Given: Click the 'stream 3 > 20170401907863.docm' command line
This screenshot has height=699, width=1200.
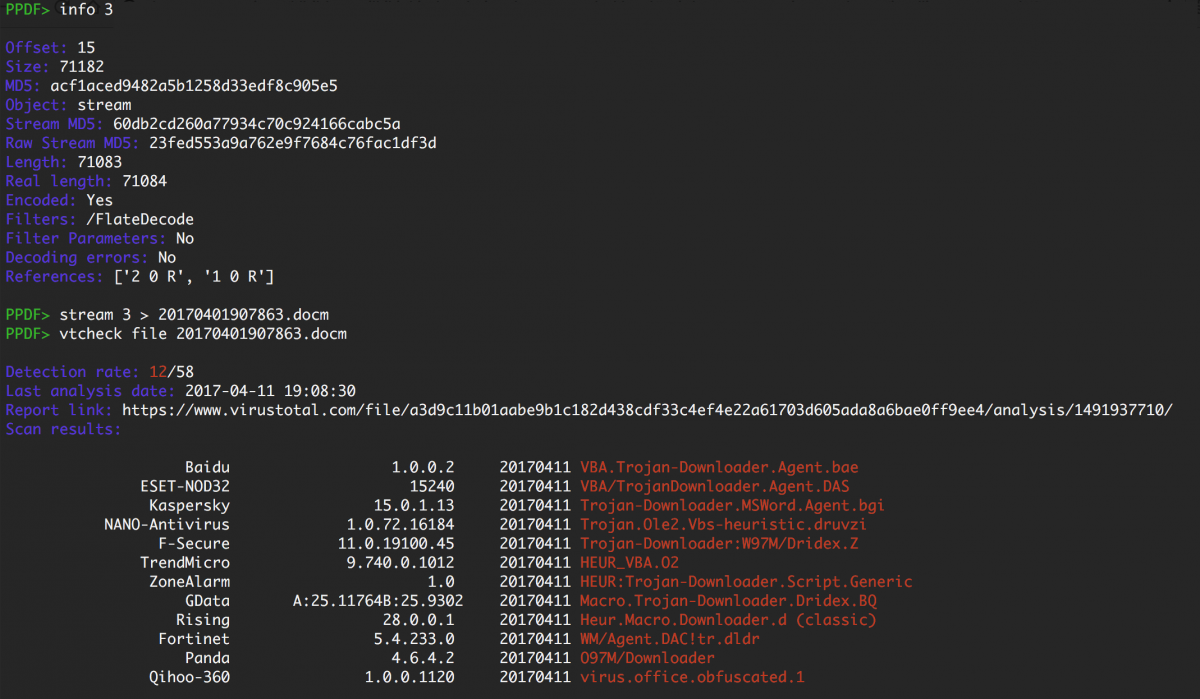Looking at the screenshot, I should pyautogui.click(x=194, y=314).
